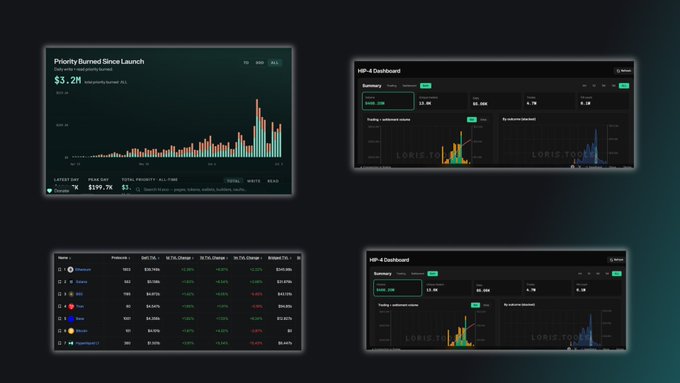Open the Solana chain link
Viewport: 680px width, 383px height.
[81, 282]
